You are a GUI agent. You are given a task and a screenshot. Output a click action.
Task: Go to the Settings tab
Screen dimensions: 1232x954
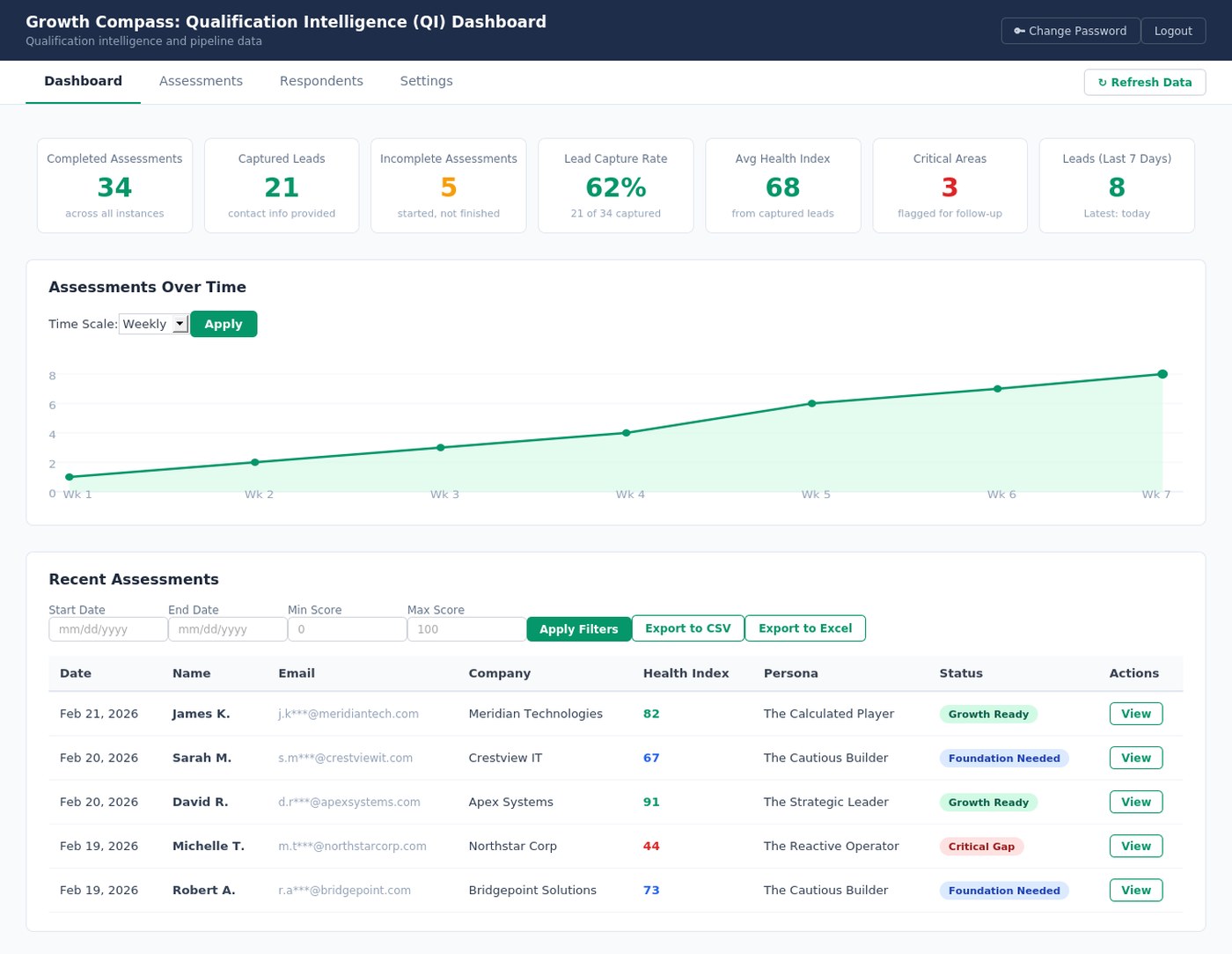pyautogui.click(x=426, y=81)
